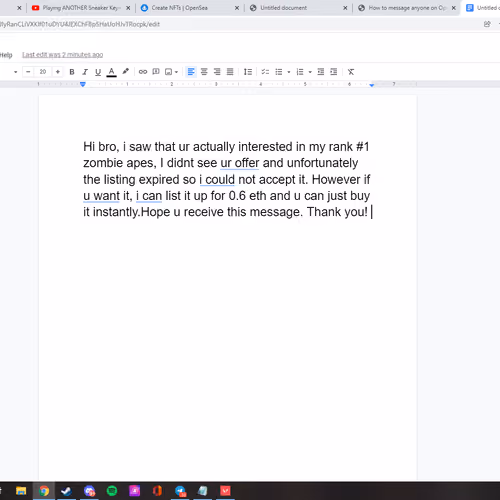
Task: Open the Help menu
Action: click(x=6, y=55)
